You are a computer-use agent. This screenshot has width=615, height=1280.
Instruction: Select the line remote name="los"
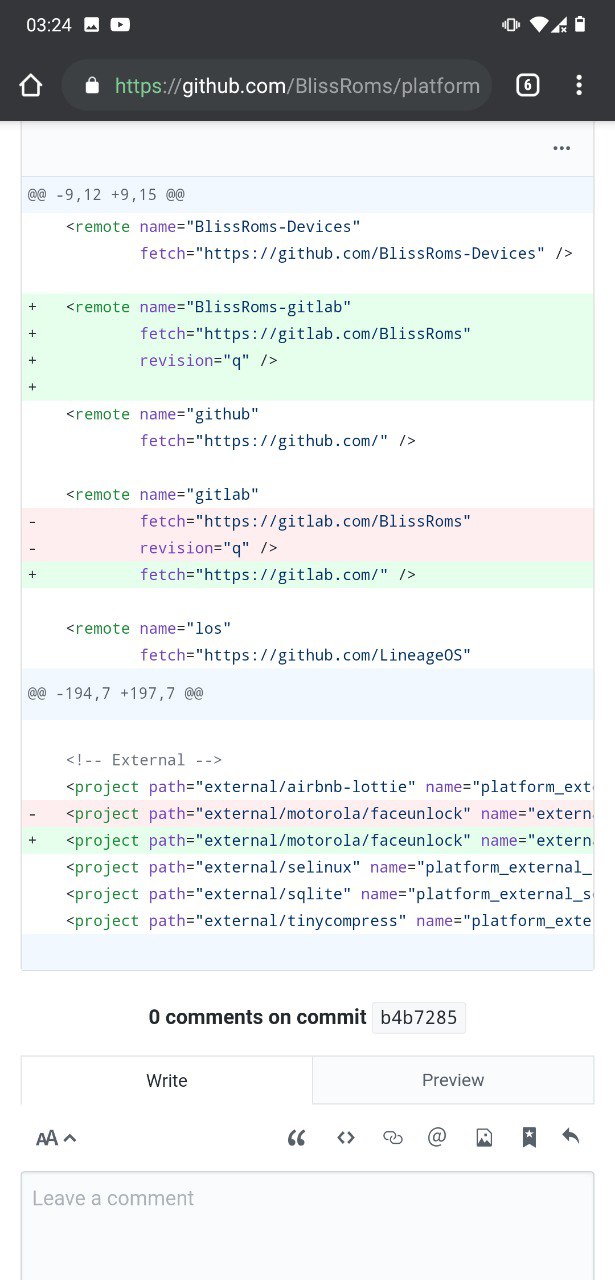[x=308, y=628]
